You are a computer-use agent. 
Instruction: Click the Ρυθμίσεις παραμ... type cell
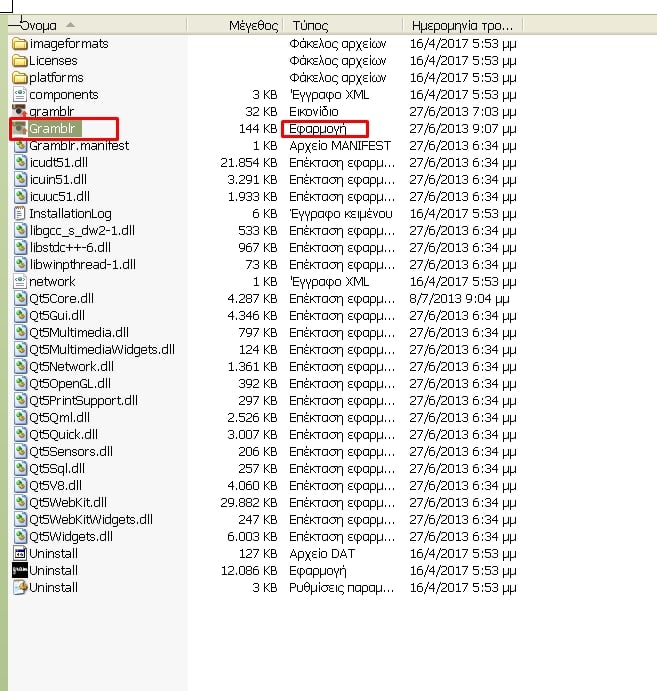(341, 588)
